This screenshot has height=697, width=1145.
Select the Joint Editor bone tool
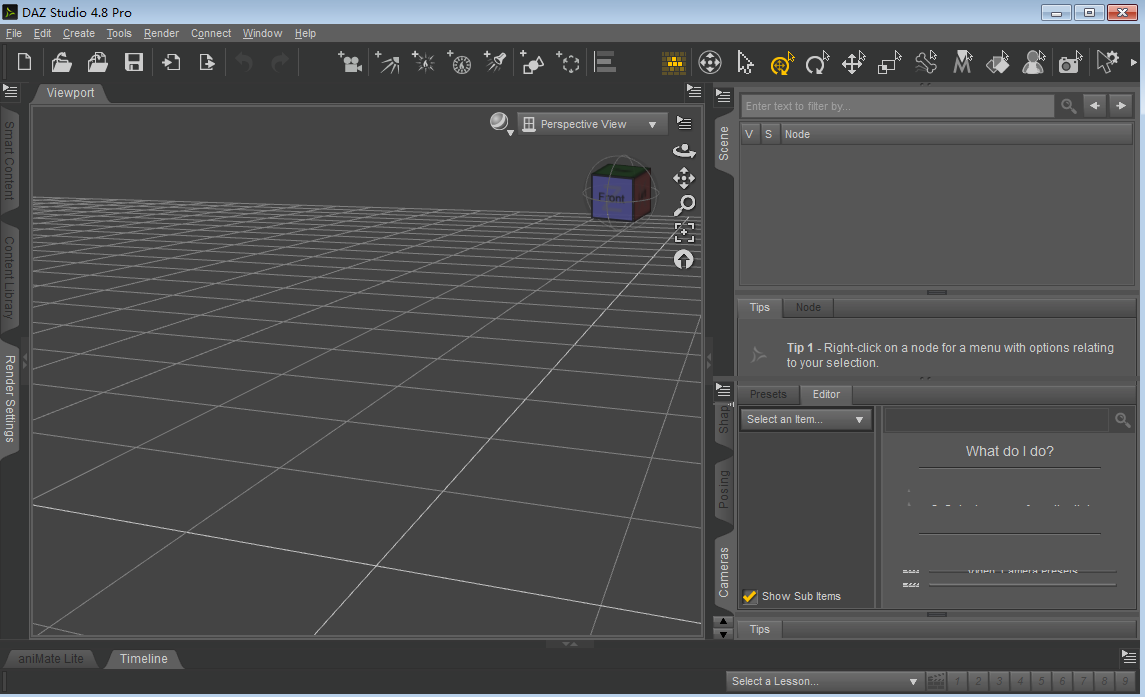(x=926, y=63)
